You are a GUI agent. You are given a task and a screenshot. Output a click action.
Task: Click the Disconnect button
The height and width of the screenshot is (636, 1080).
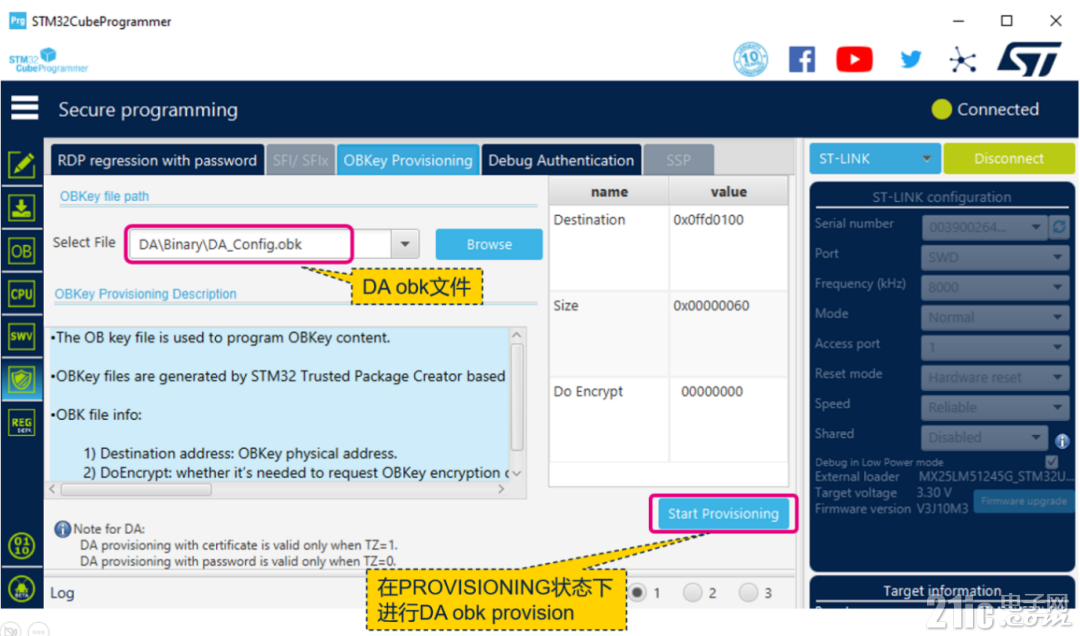pos(1009,158)
